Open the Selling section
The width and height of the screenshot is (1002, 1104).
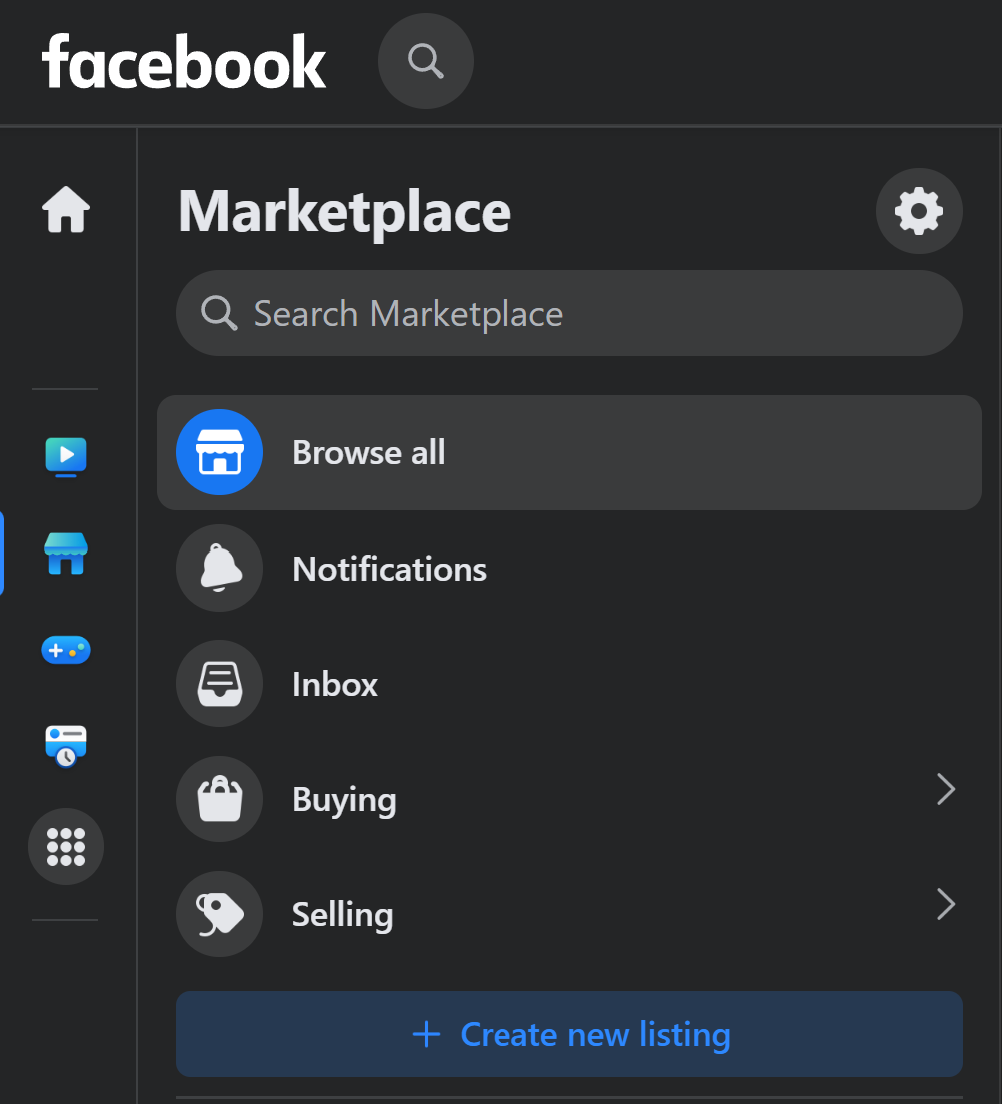569,914
